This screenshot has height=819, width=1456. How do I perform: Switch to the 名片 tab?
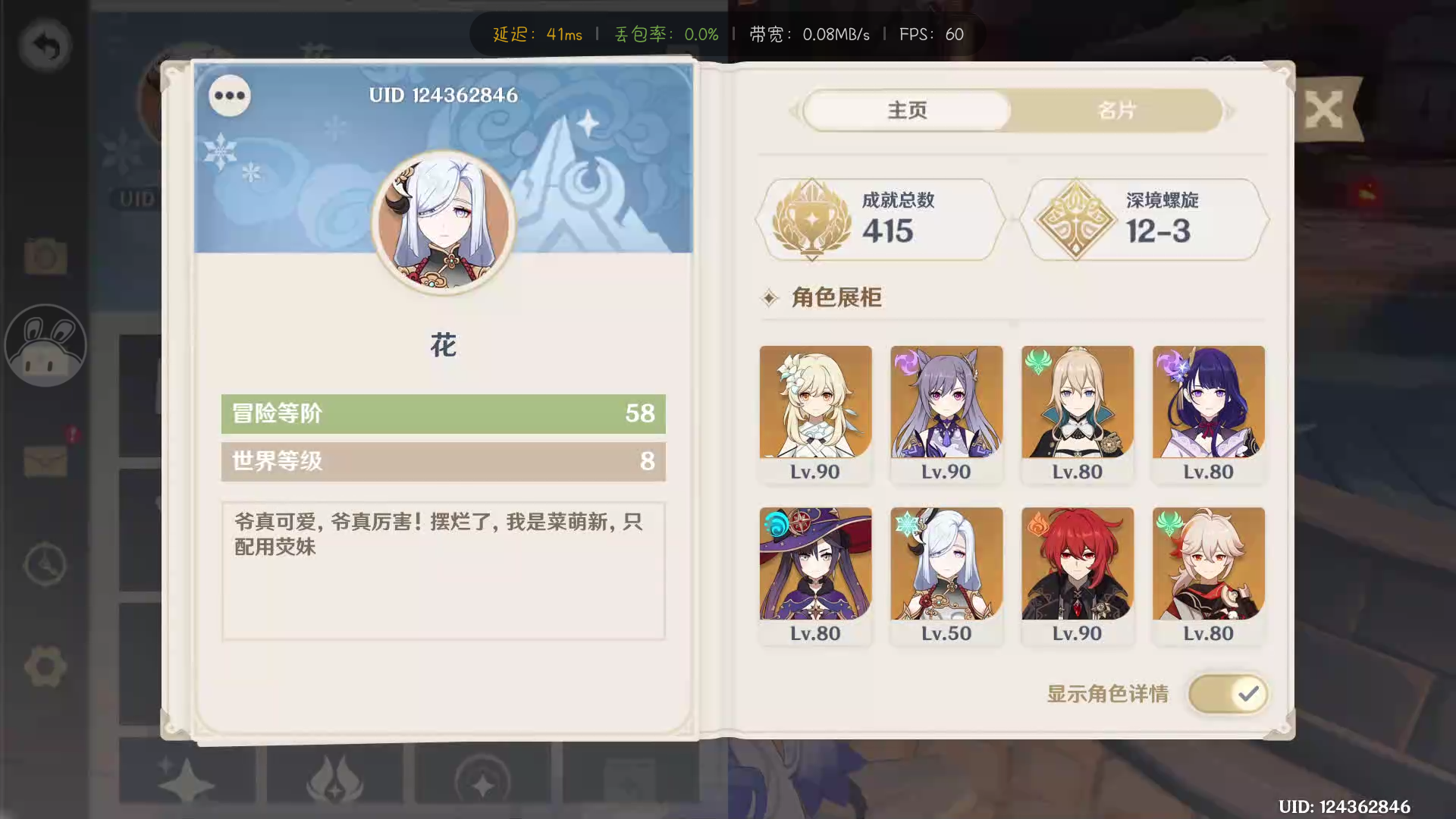[x=1116, y=111]
